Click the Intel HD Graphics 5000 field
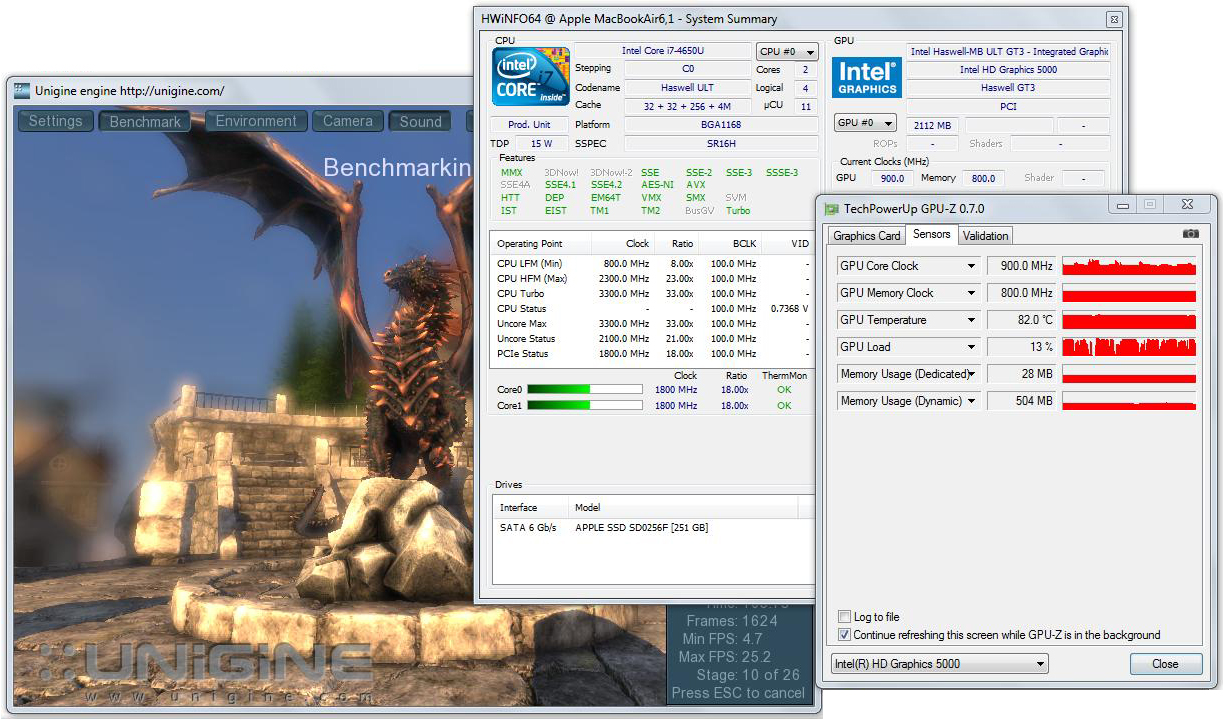 (x=1008, y=70)
